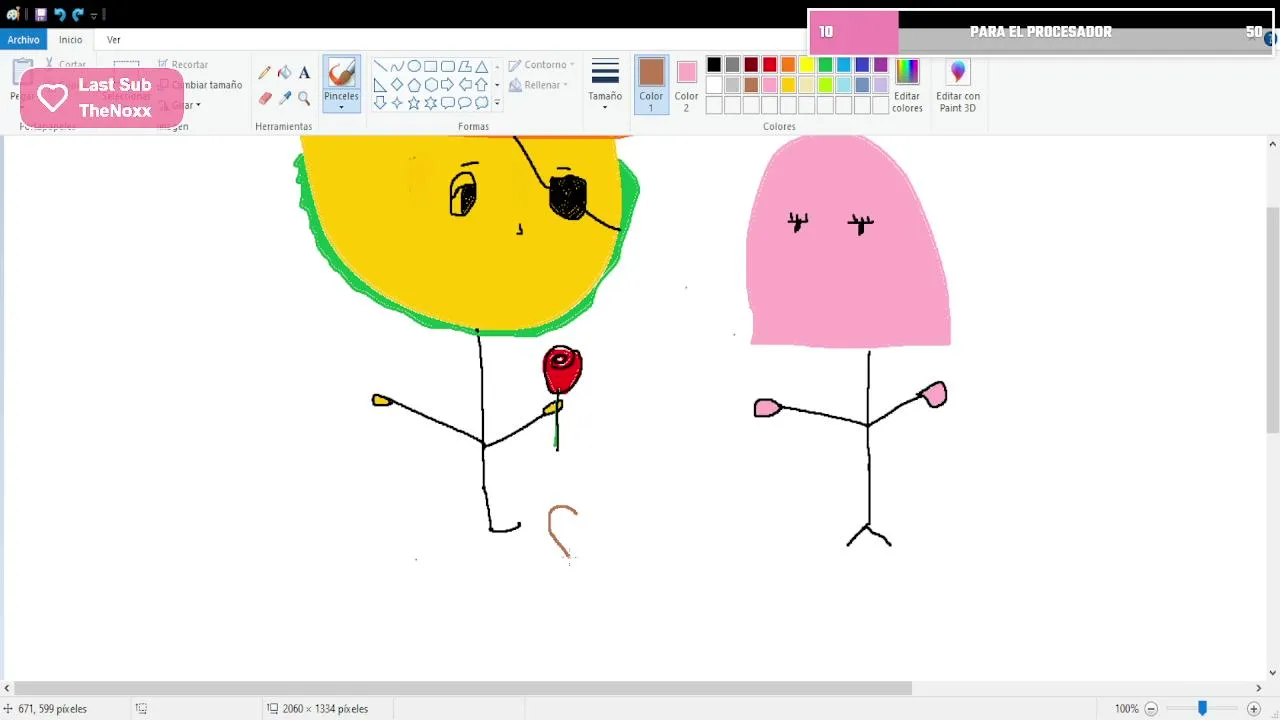Pick the white color swatch

(714, 85)
